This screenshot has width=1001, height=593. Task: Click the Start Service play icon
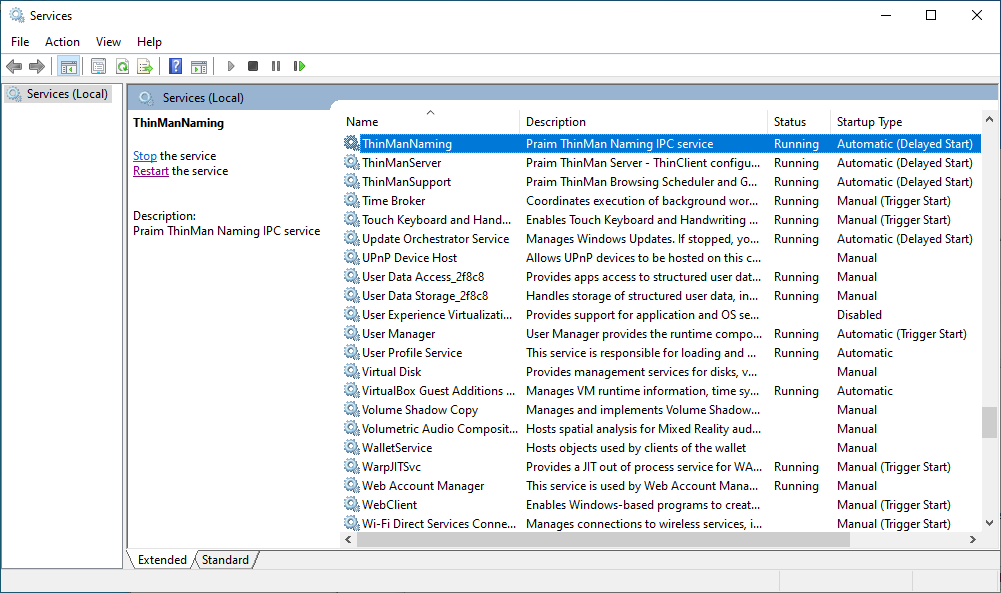pyautogui.click(x=231, y=66)
